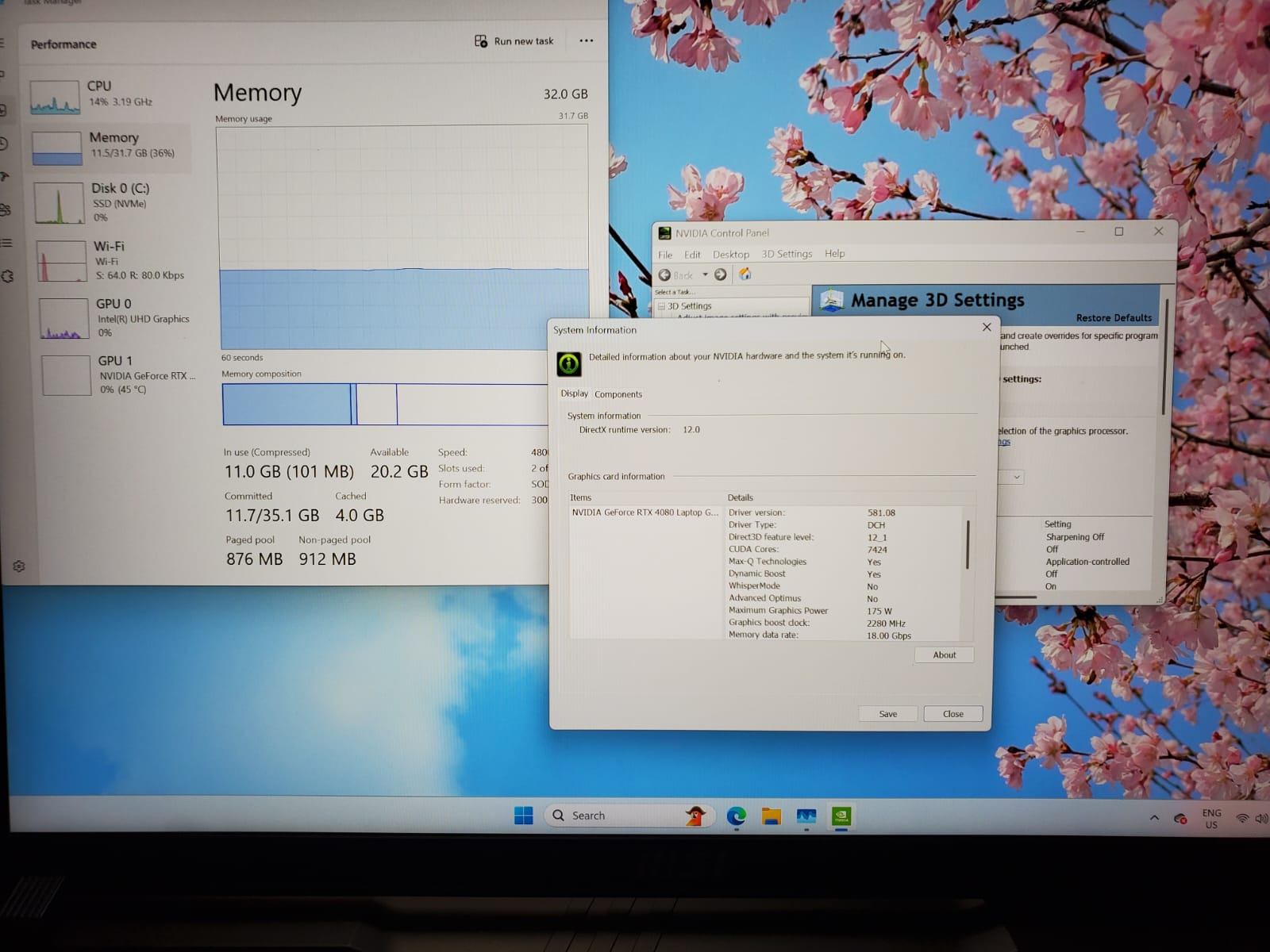
Task: Click the Close button in System Information
Action: 952,714
